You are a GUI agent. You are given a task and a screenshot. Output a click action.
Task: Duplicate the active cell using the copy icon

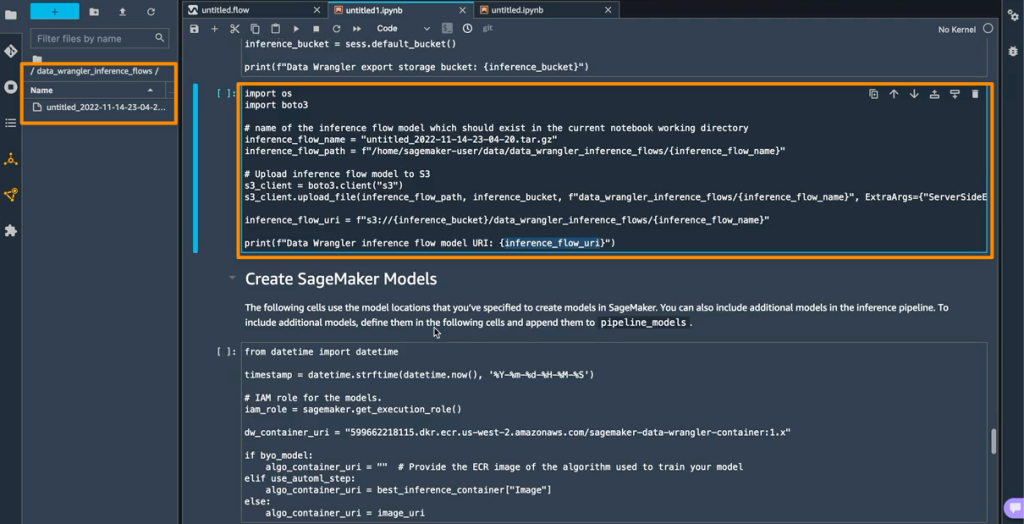[x=873, y=94]
